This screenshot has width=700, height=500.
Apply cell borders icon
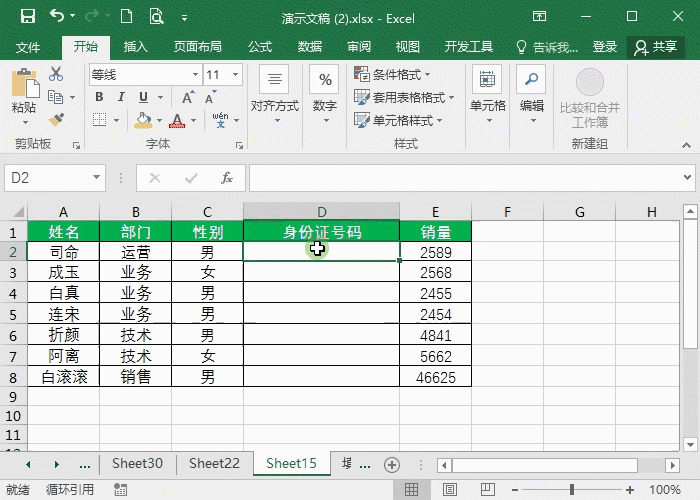click(100, 120)
